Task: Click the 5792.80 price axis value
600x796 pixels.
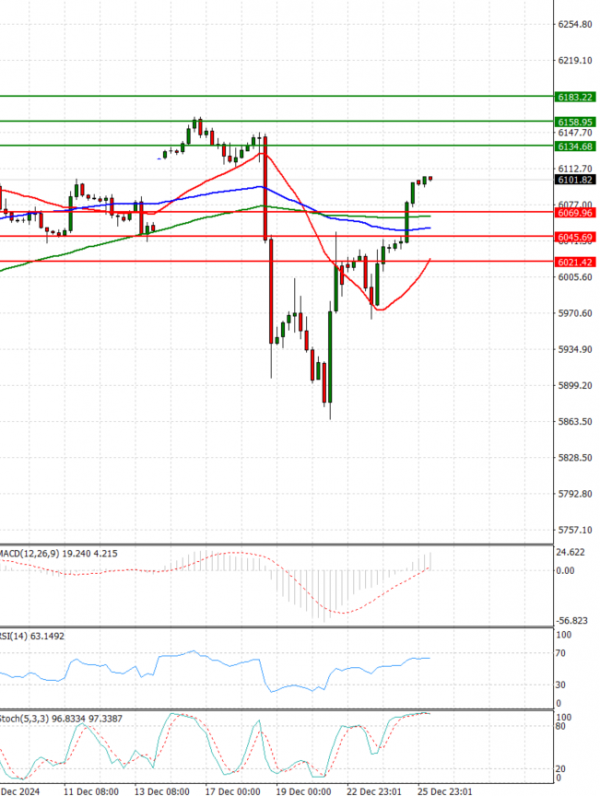Action: point(575,494)
